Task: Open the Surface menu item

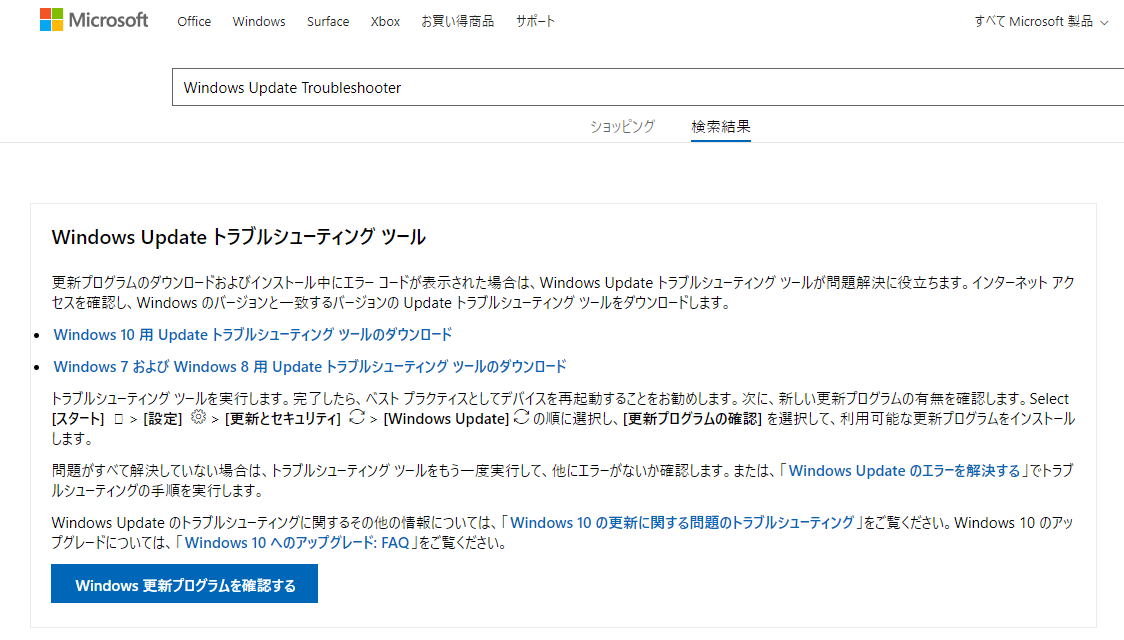Action: coord(327,21)
